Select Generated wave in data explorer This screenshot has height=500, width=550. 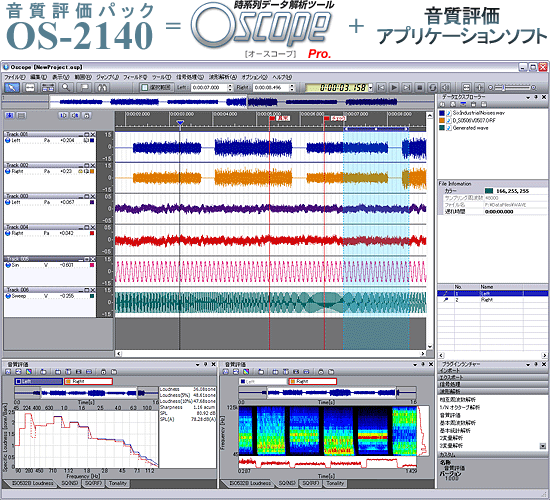click(x=470, y=128)
